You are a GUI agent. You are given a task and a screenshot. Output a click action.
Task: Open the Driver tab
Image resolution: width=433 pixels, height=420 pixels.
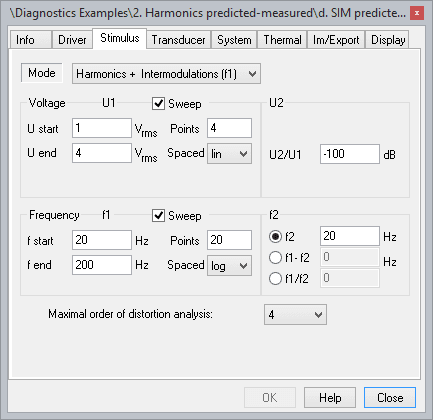click(x=72, y=40)
